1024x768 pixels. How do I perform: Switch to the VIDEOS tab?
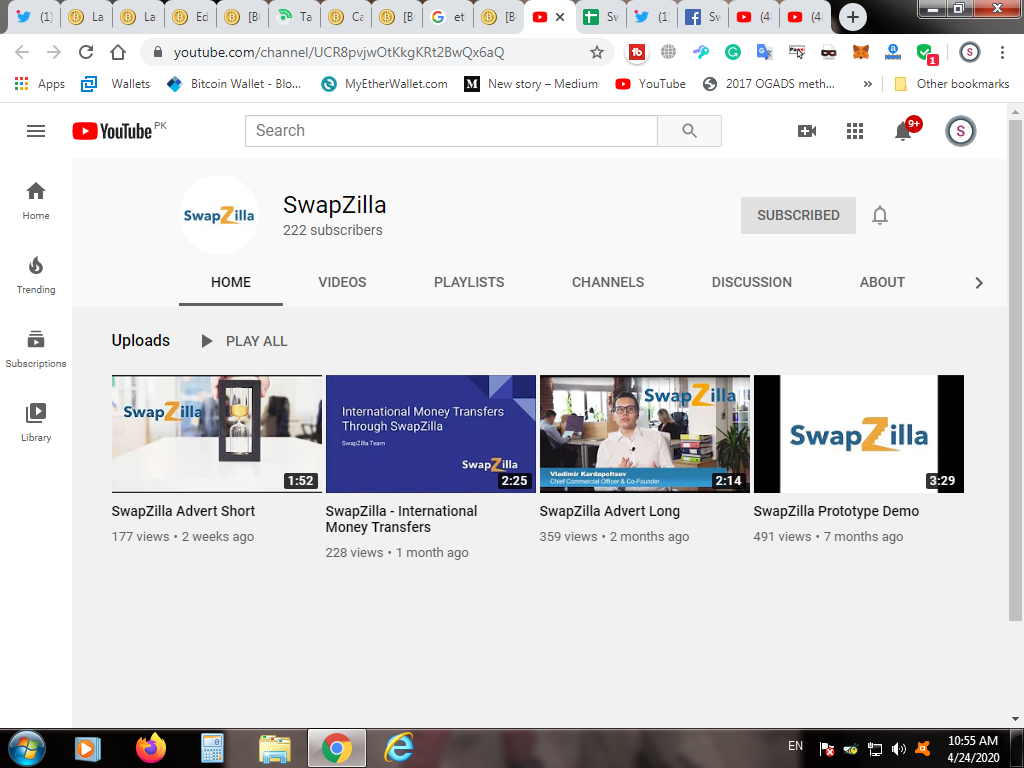pyautogui.click(x=342, y=282)
